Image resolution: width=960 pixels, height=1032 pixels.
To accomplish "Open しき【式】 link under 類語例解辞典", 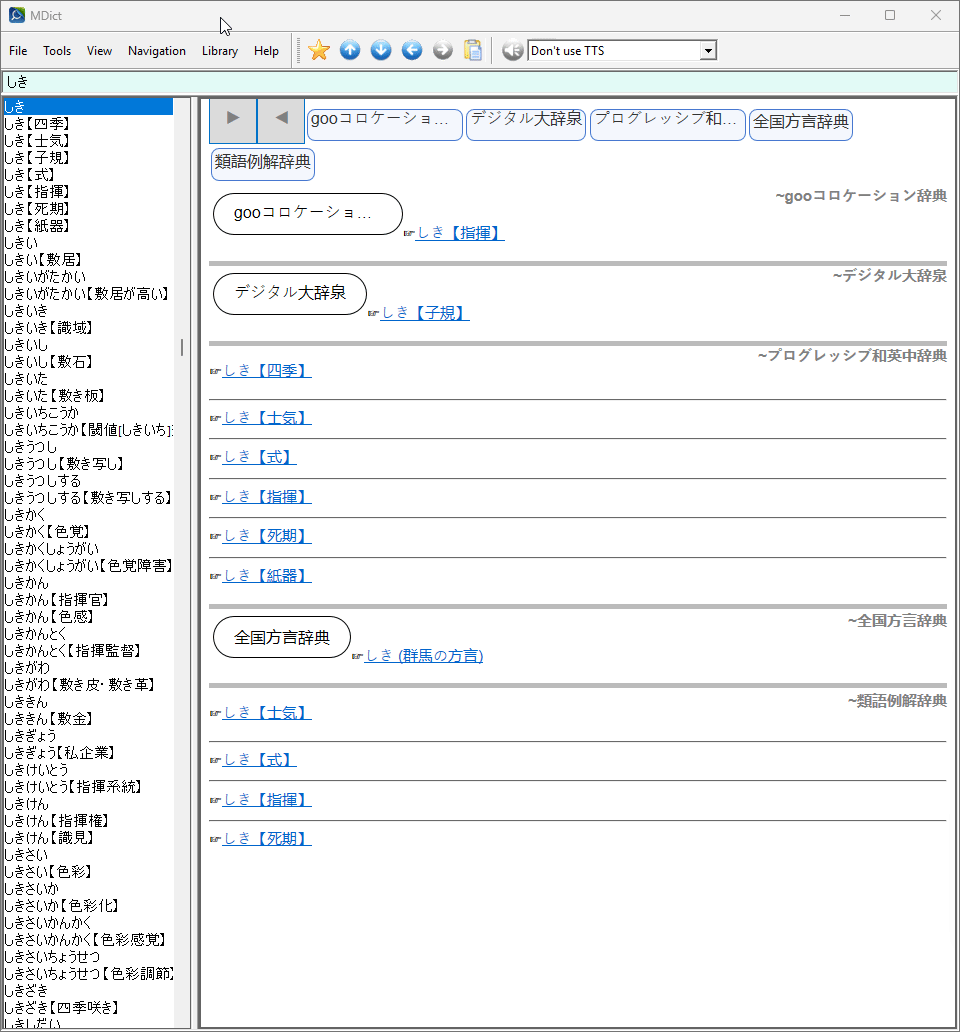I will (x=259, y=760).
